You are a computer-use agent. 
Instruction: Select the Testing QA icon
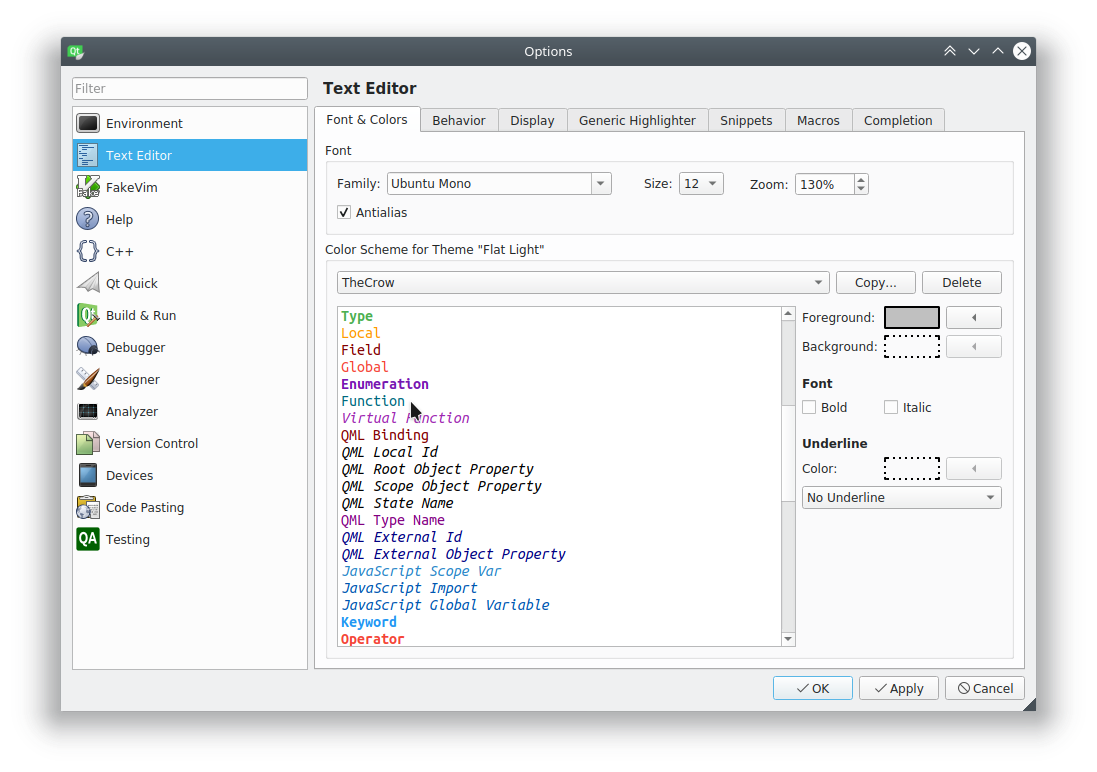pyautogui.click(x=88, y=539)
